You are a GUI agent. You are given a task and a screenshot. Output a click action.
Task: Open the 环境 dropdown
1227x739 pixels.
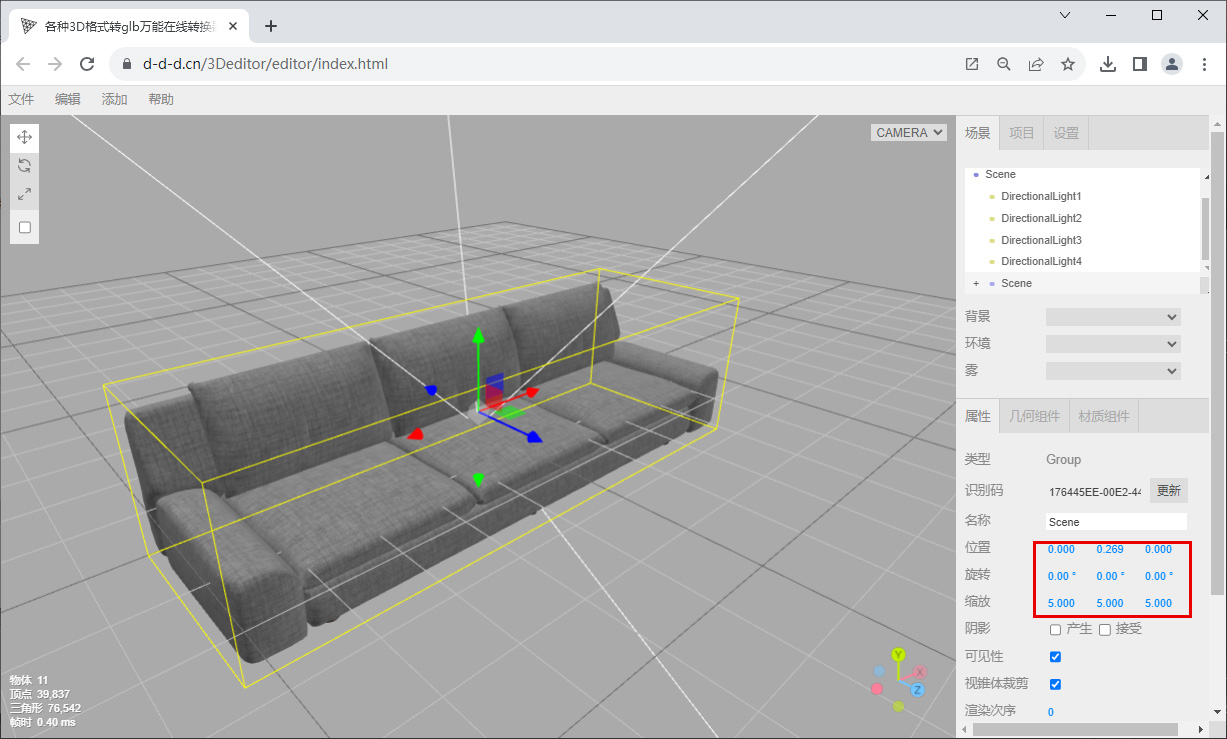[x=1113, y=344]
